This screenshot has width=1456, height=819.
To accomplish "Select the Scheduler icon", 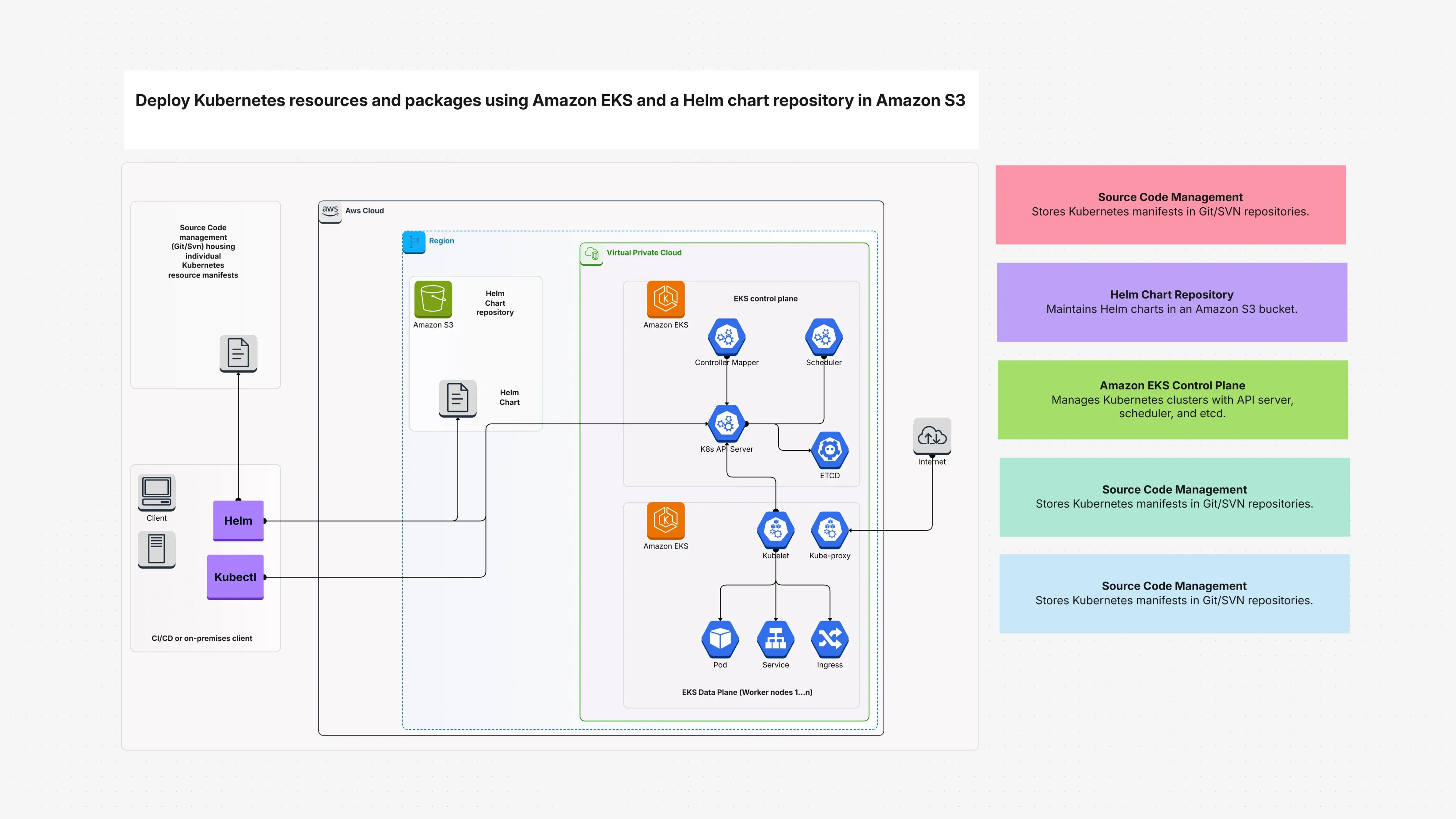I will (x=824, y=337).
